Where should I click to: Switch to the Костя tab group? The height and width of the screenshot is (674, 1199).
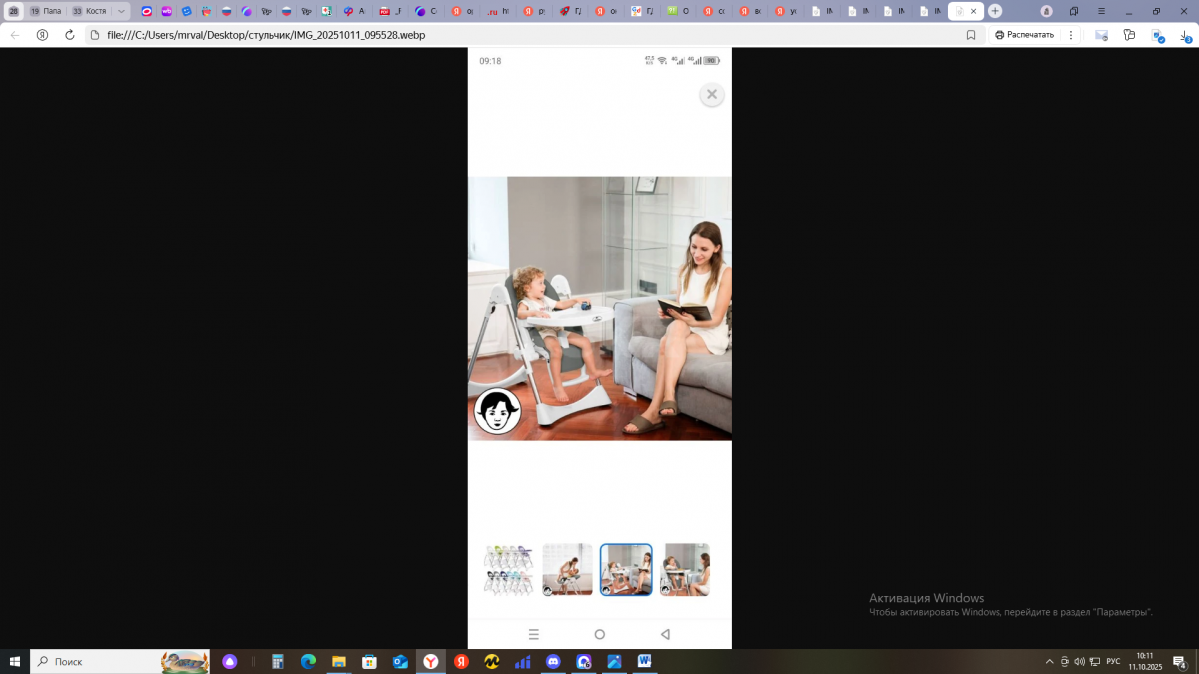[90, 11]
